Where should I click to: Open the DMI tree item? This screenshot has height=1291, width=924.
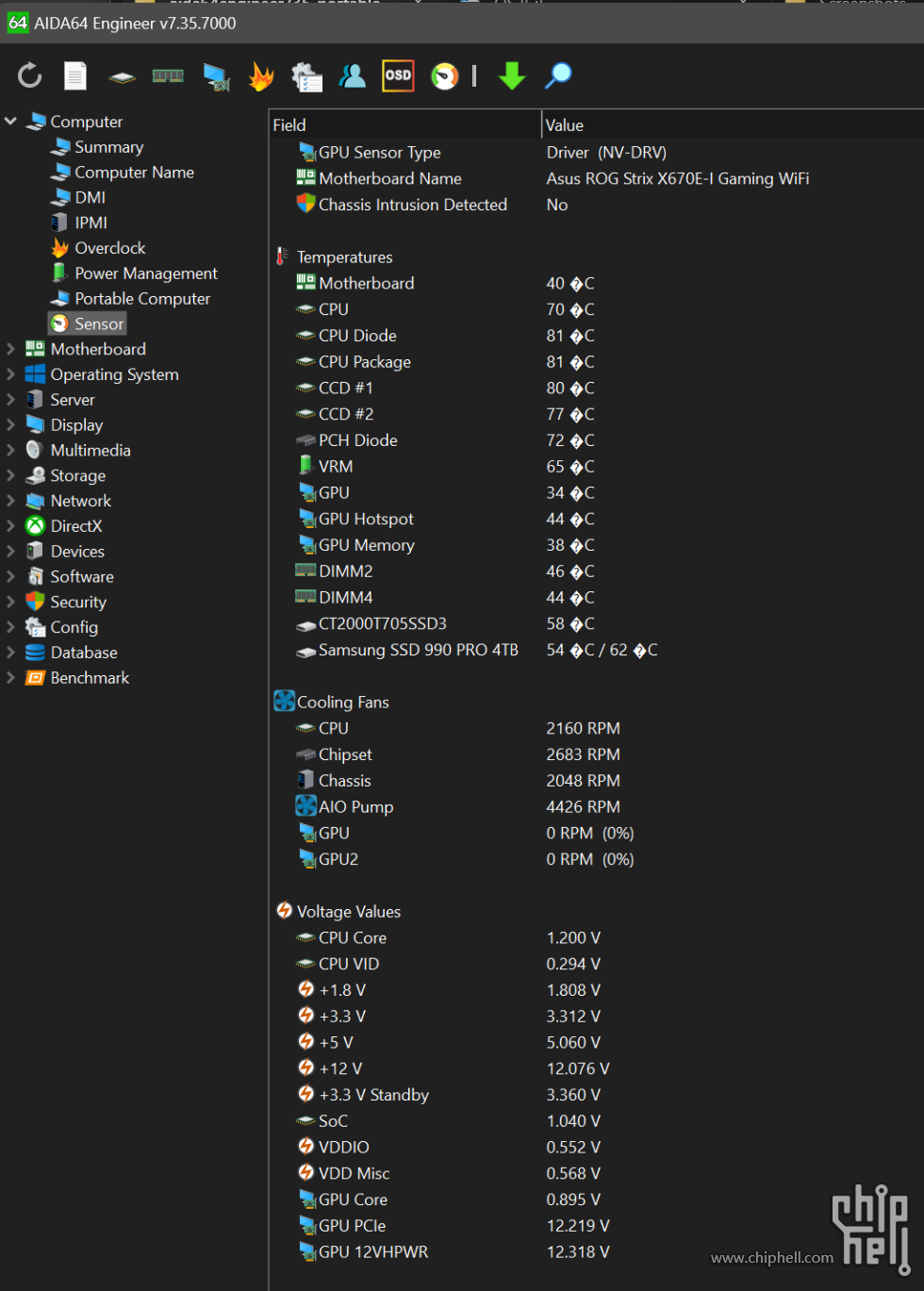coord(78,197)
